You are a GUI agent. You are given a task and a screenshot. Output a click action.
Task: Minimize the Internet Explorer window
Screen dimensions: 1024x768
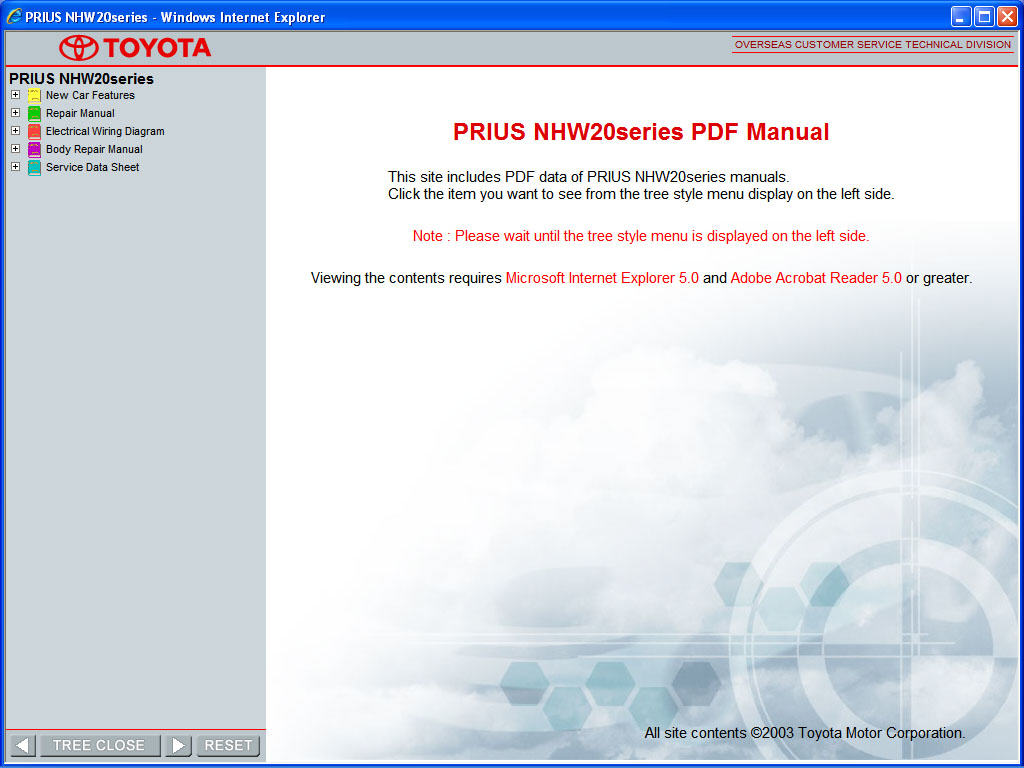961,16
